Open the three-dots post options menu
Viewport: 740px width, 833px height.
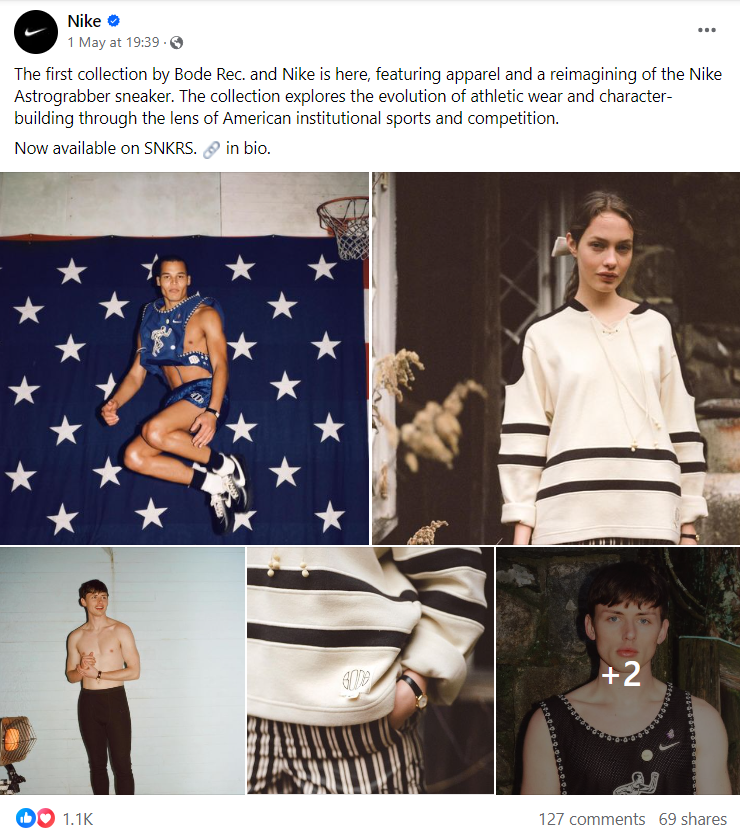pyautogui.click(x=707, y=30)
